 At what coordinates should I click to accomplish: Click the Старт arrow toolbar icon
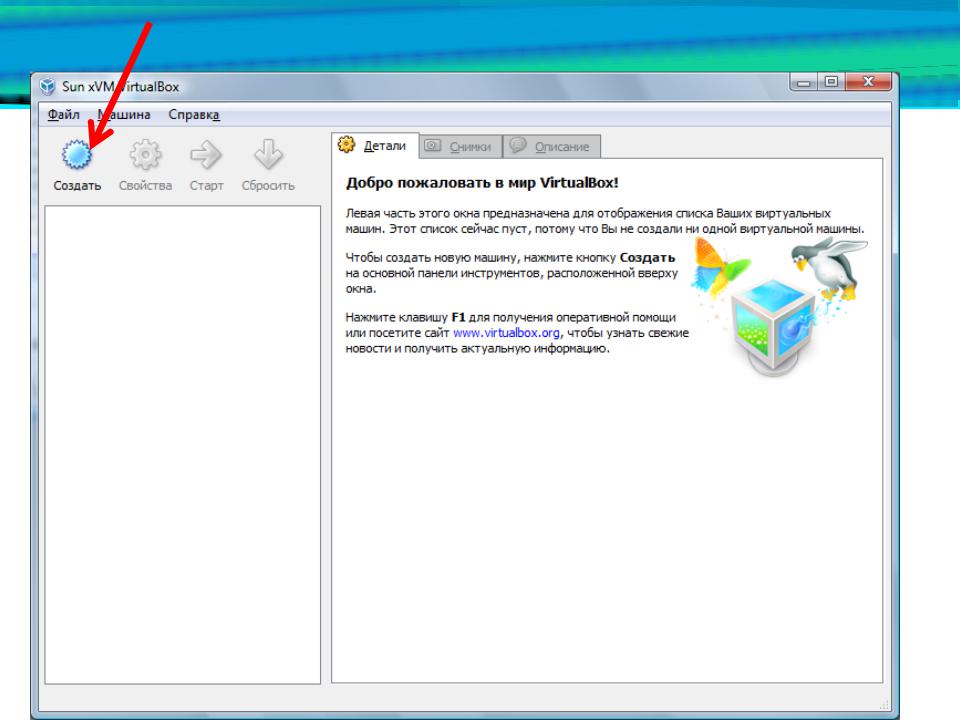coord(206,154)
